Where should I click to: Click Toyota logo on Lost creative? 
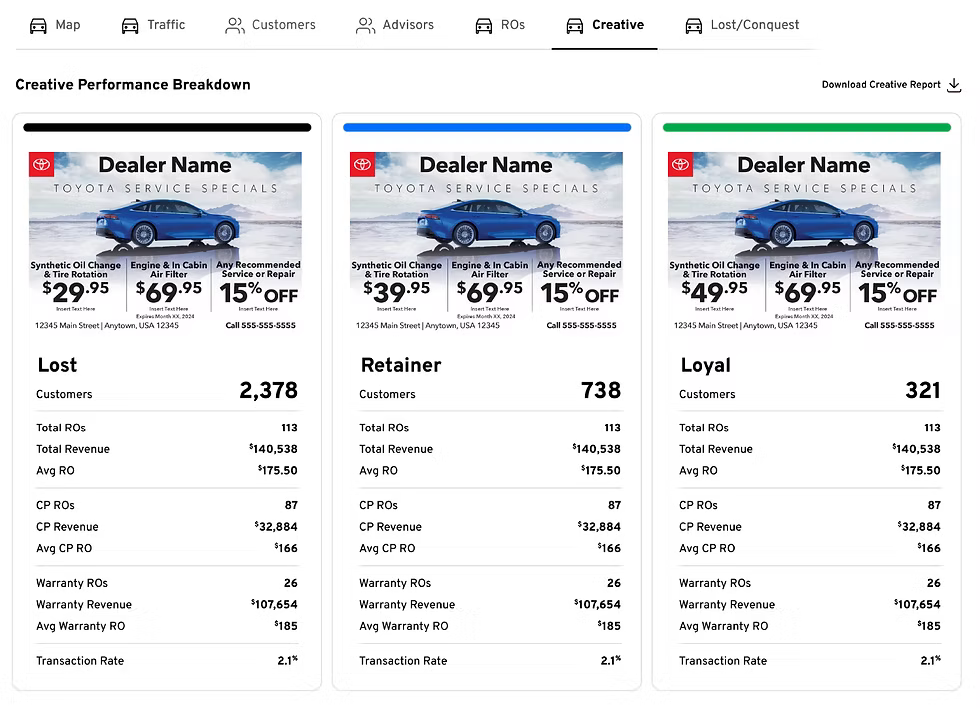pos(41,164)
